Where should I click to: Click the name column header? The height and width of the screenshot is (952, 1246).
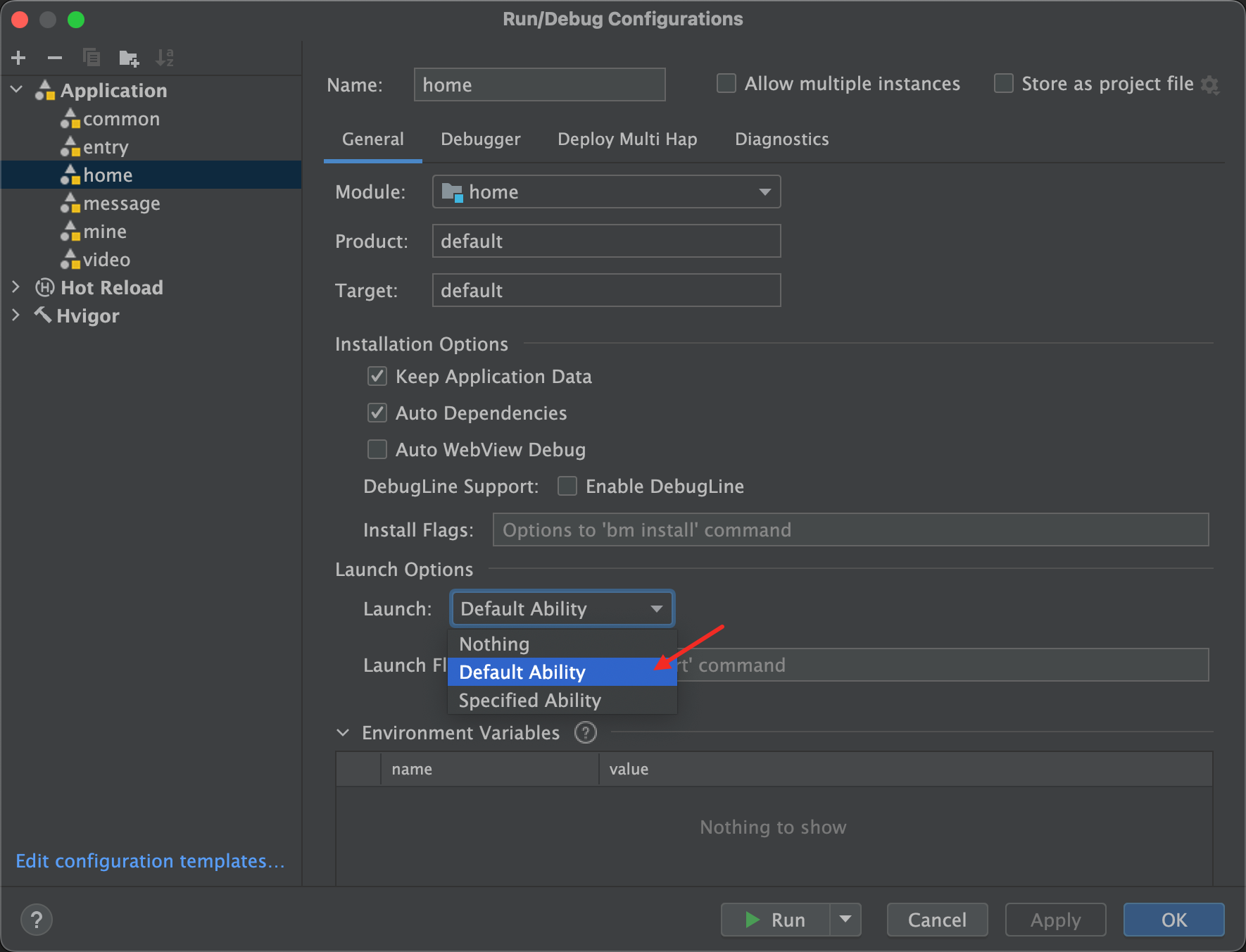(x=490, y=769)
